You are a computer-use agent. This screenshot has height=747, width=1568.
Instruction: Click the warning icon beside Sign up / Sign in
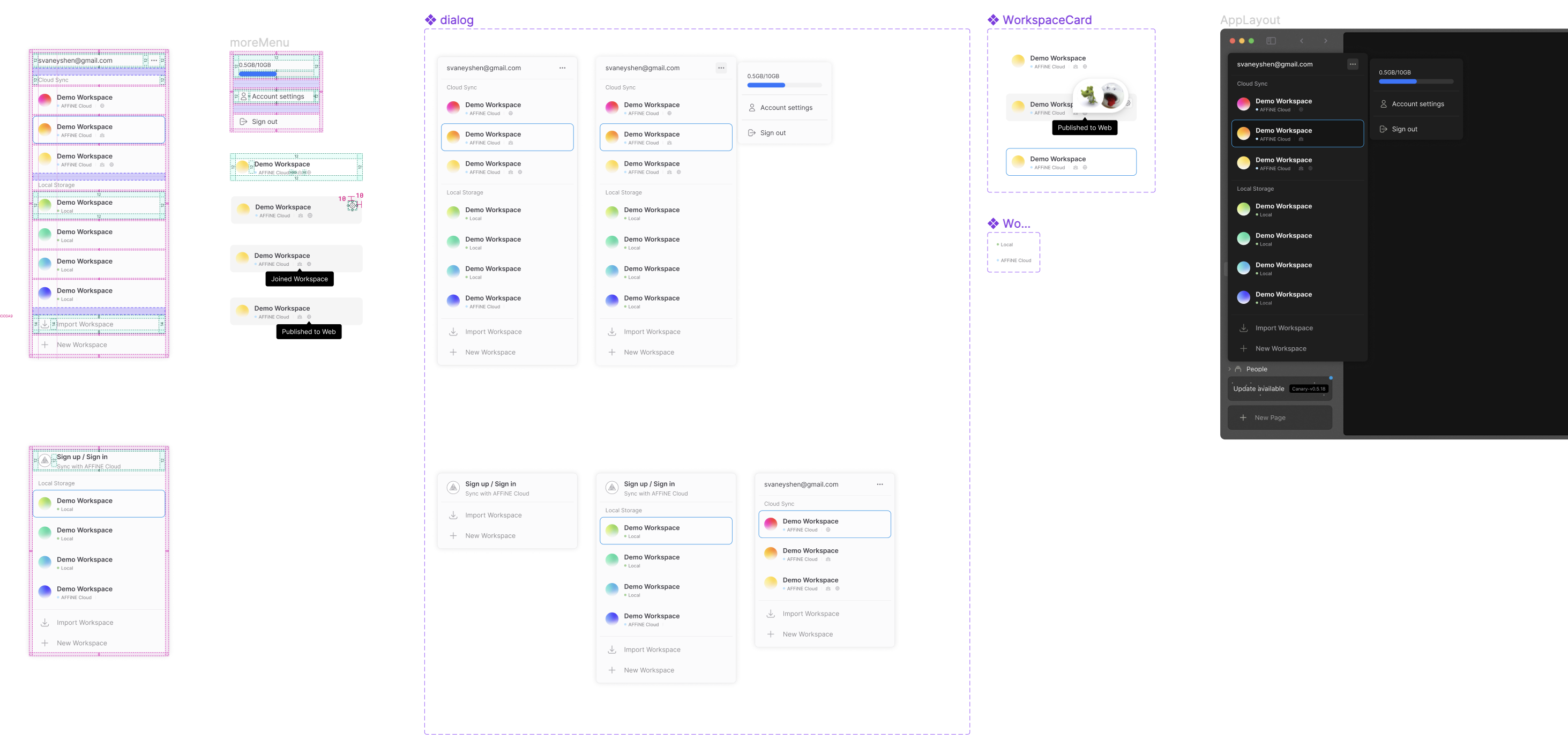coord(453,487)
